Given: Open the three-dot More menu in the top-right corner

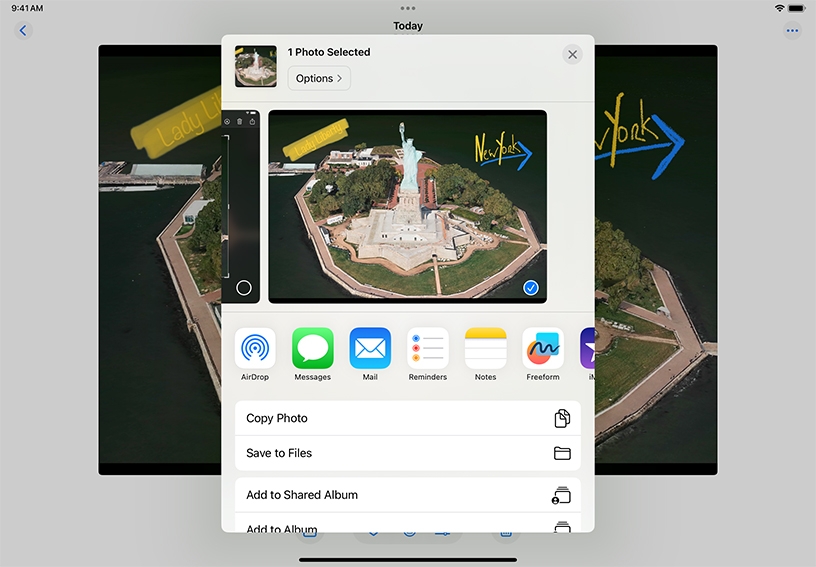Looking at the screenshot, I should pos(792,31).
